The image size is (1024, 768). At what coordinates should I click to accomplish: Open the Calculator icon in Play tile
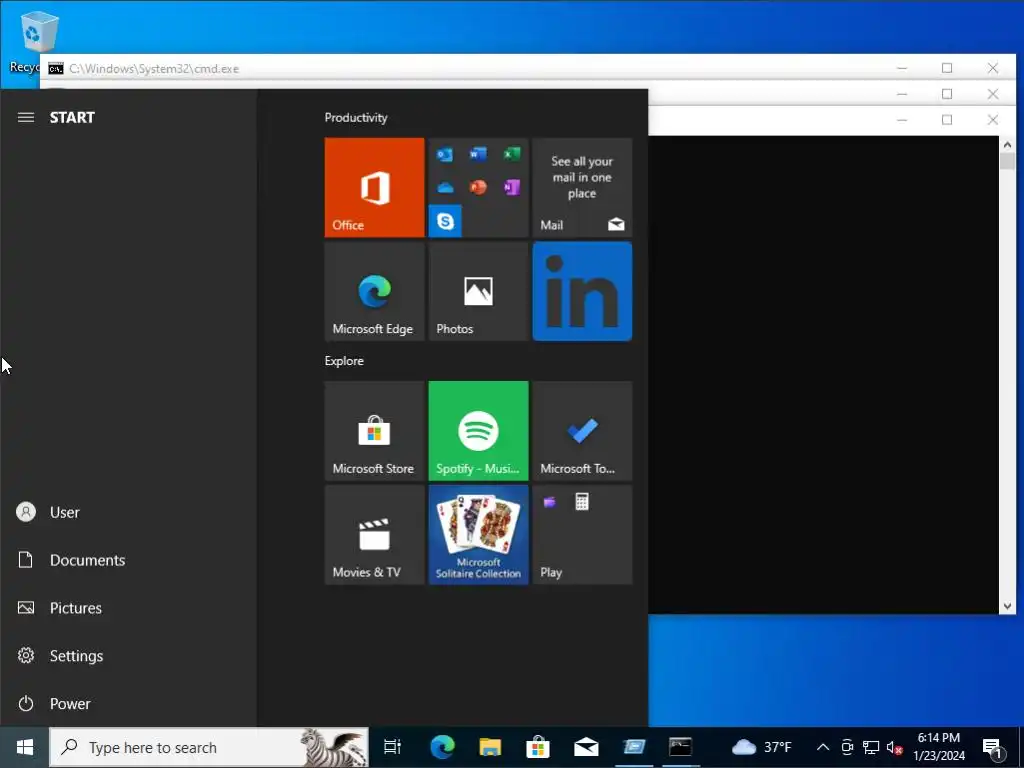tap(582, 502)
